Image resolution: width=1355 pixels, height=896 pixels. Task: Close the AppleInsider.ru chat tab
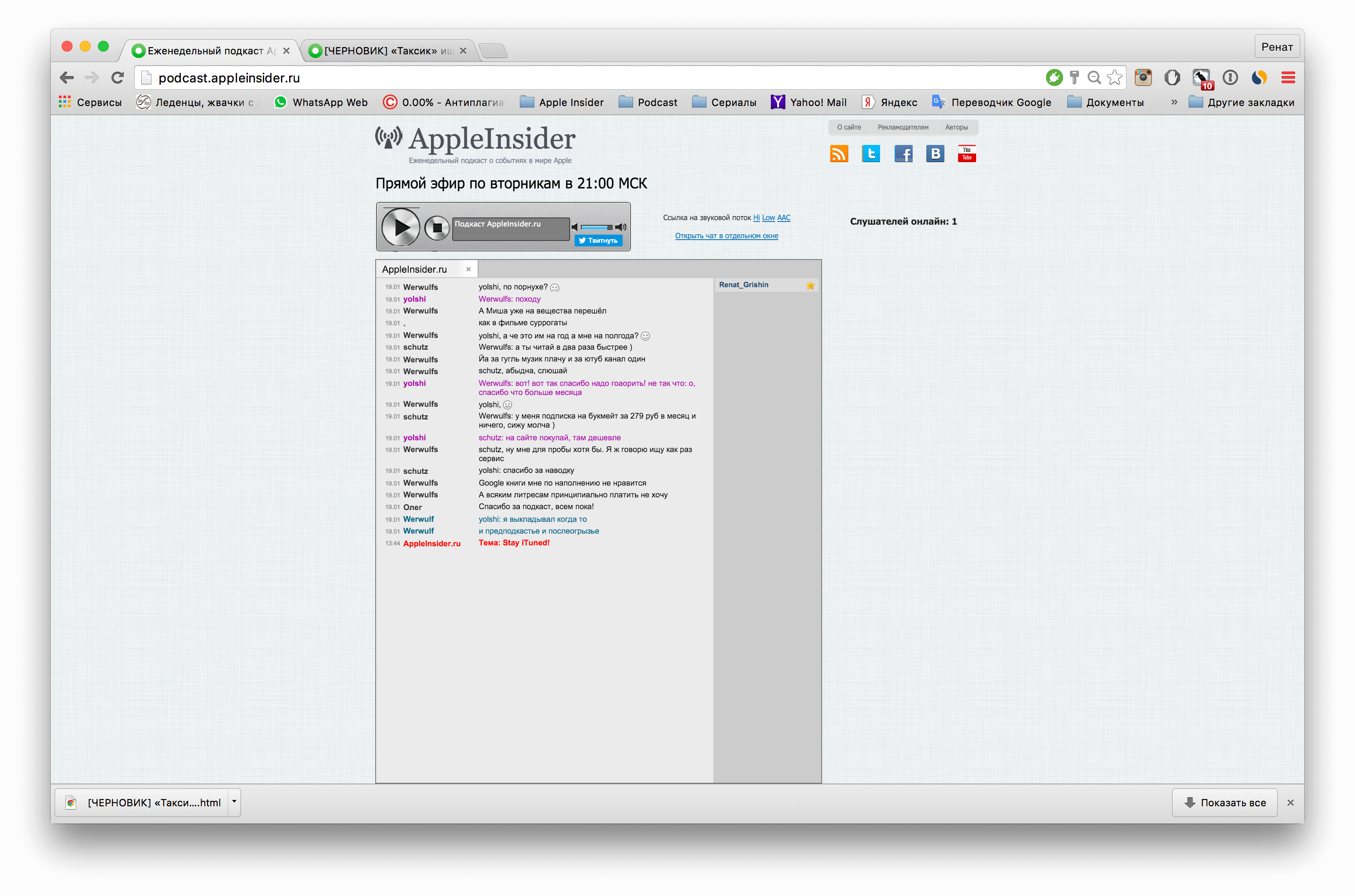coord(468,269)
